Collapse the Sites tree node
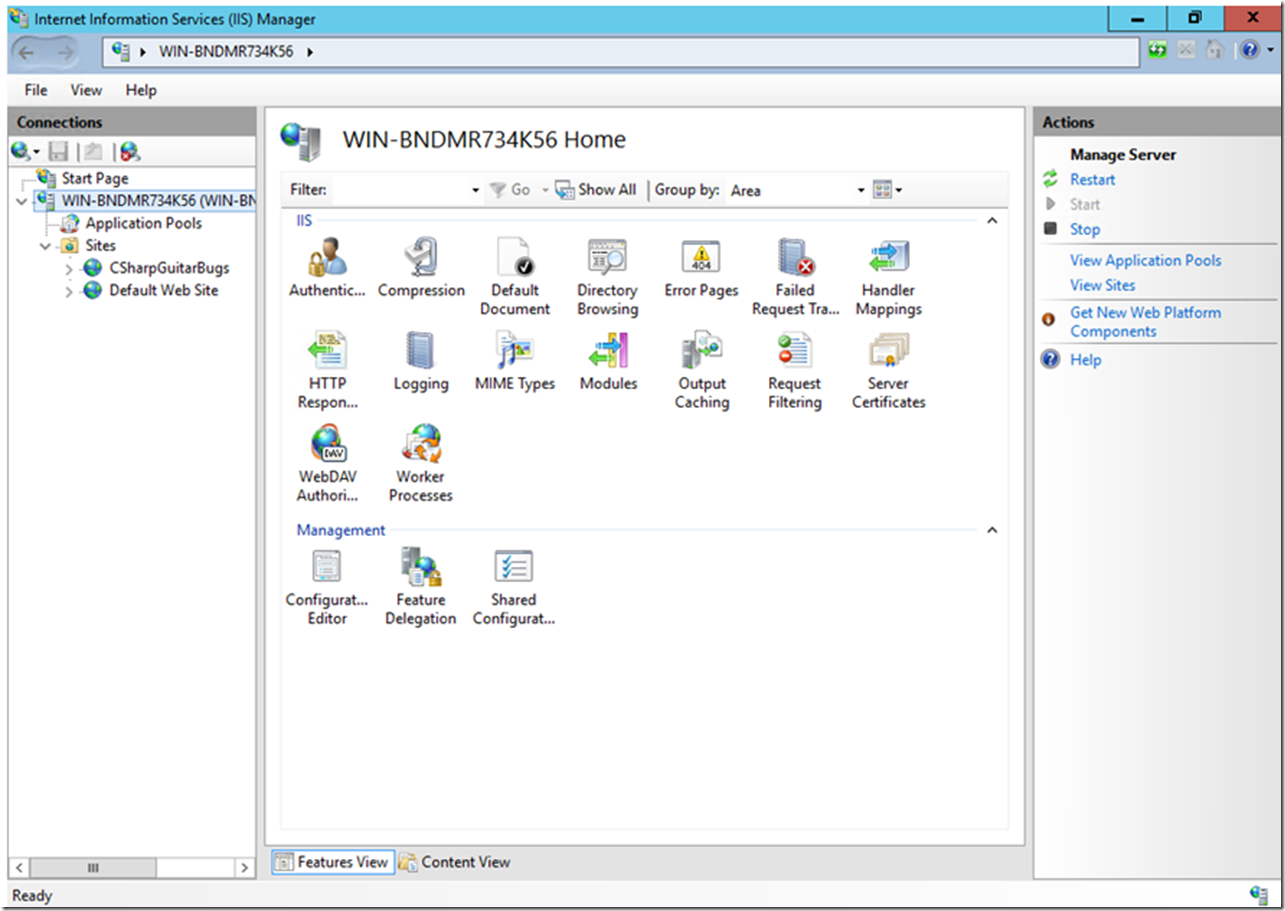 click(x=46, y=246)
